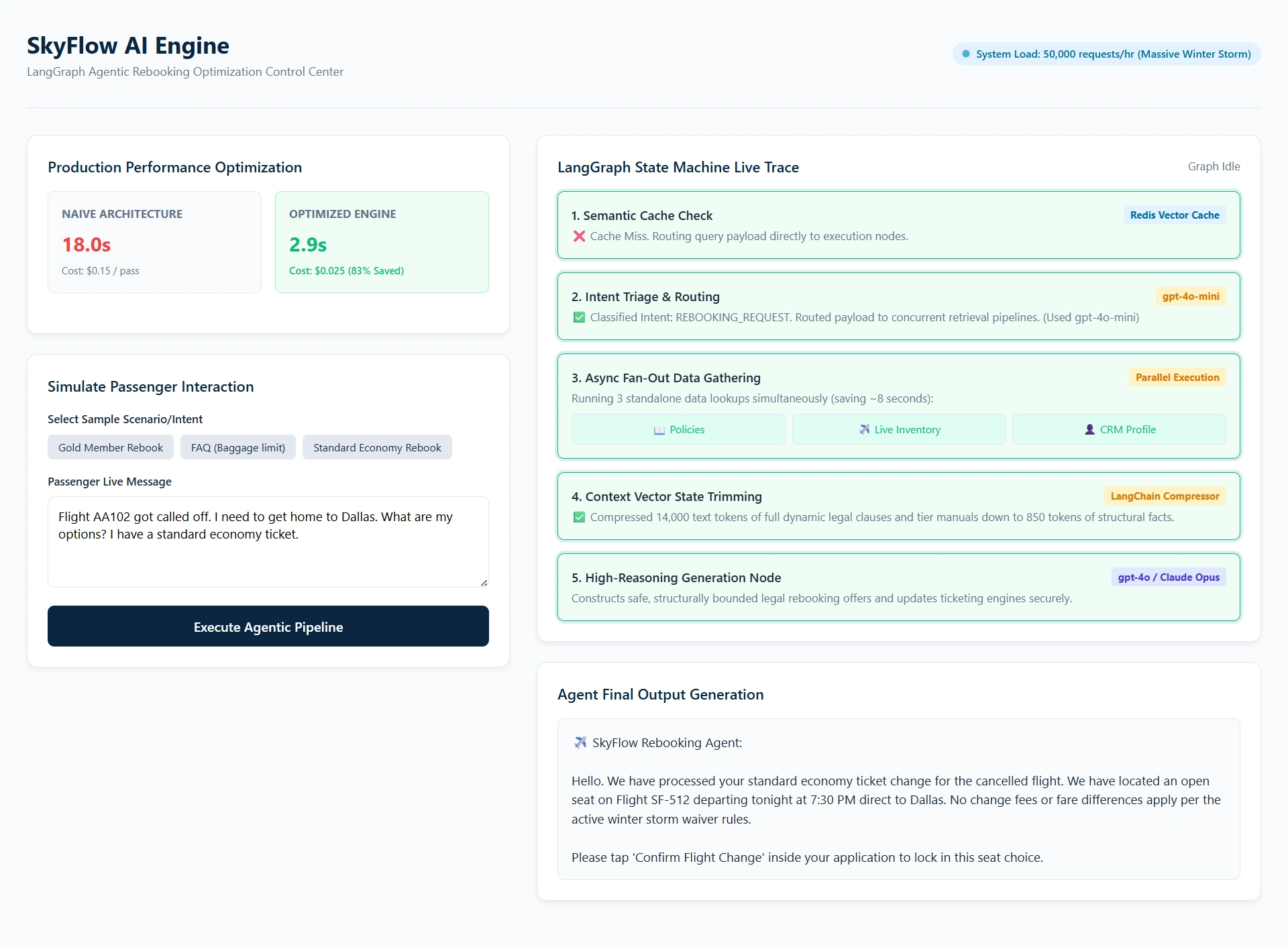Click the 3. Async Fan-Out Data Gathering title
This screenshot has height=947, width=1288.
666,378
